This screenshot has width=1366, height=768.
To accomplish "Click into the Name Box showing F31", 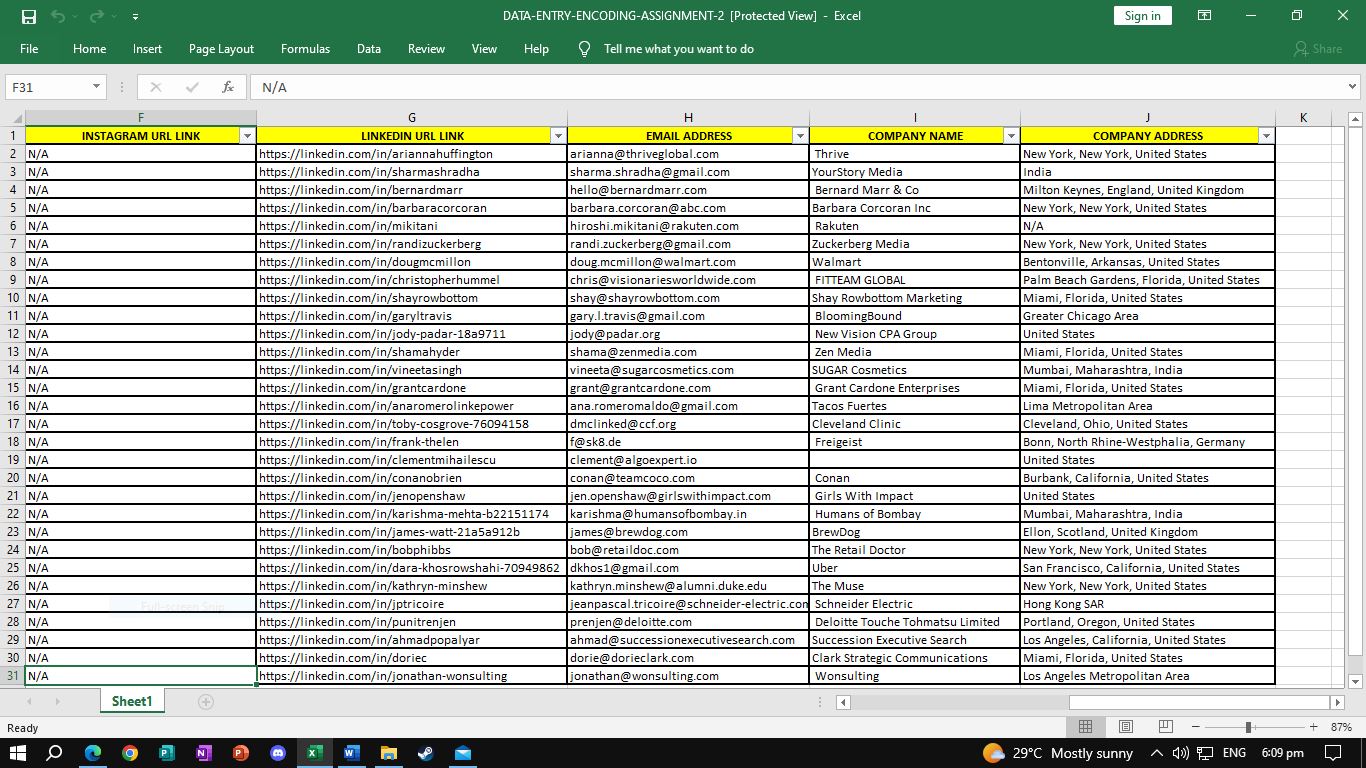I will [x=48, y=87].
